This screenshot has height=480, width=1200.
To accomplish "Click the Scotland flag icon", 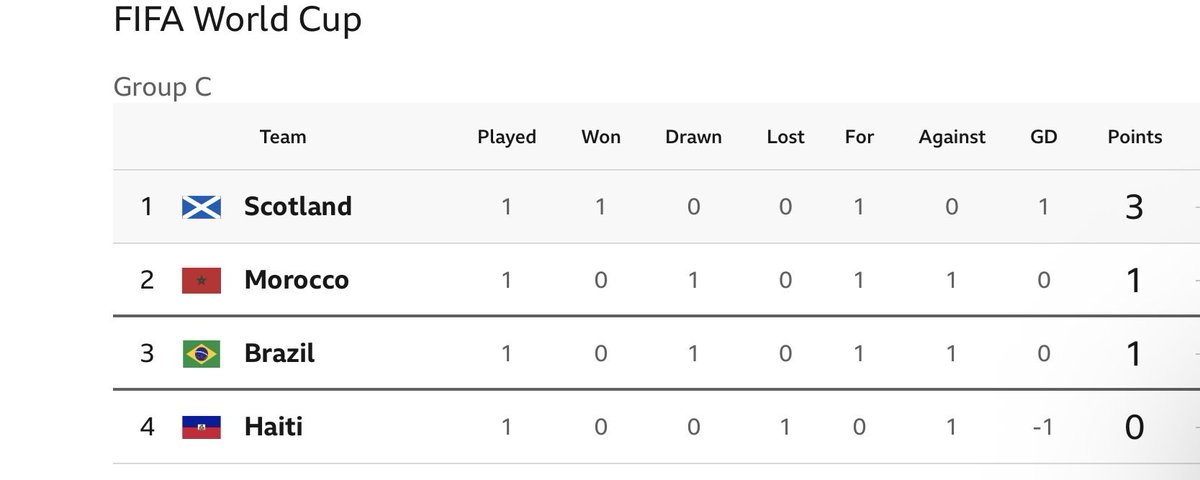I will click(201, 207).
